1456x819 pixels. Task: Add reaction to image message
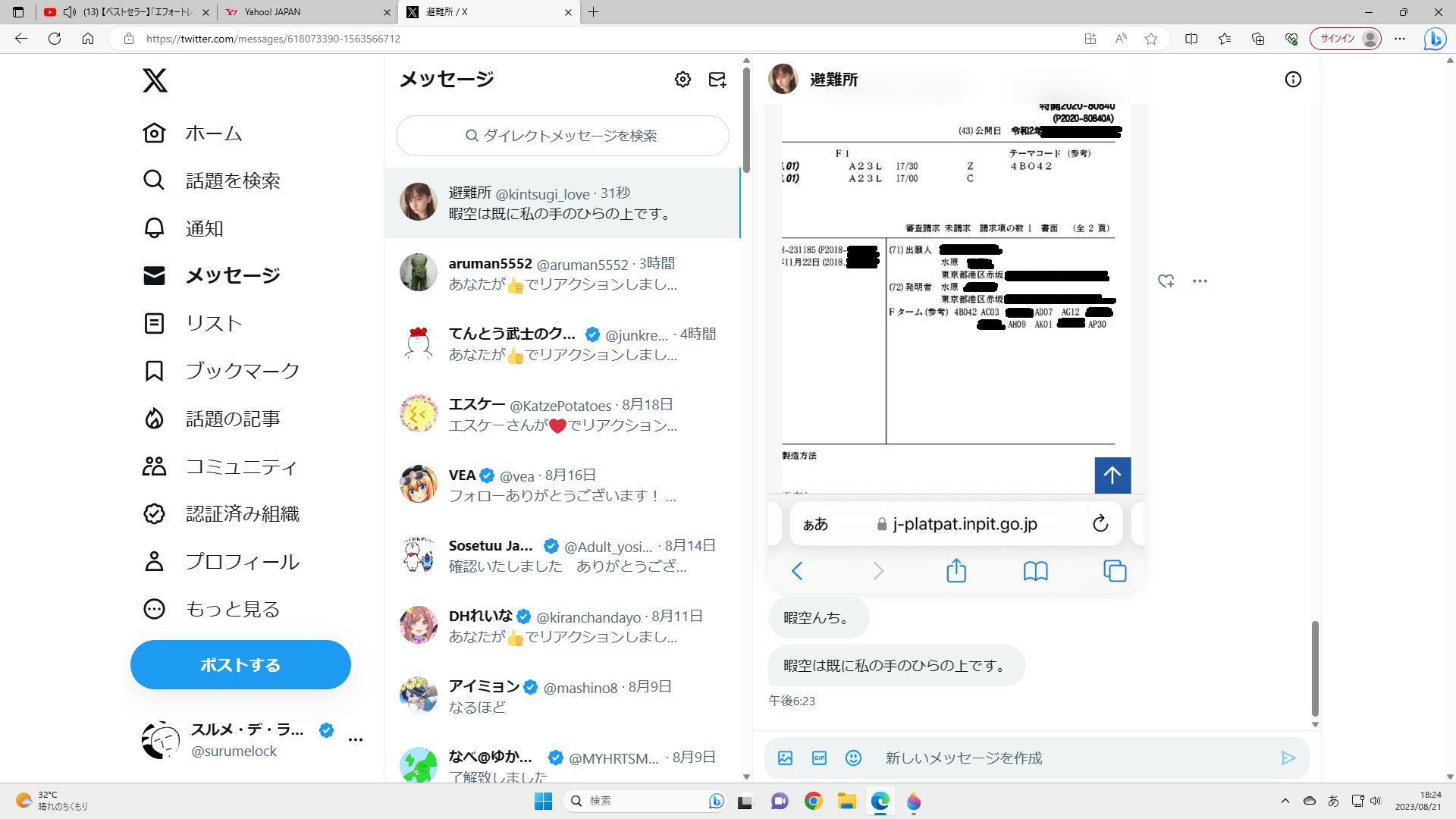[1166, 281]
